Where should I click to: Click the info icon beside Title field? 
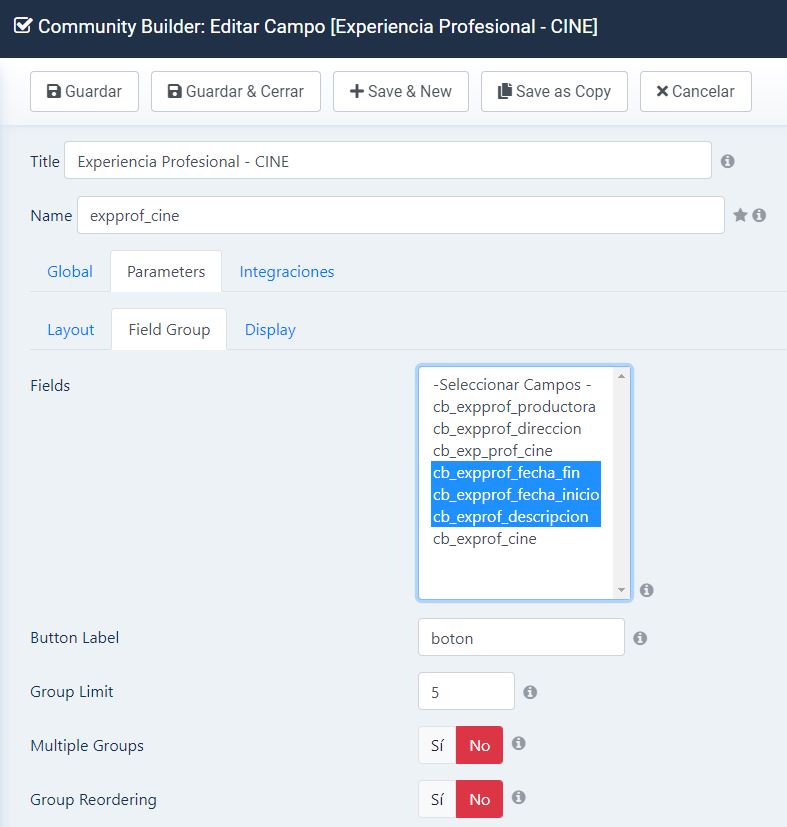point(727,161)
